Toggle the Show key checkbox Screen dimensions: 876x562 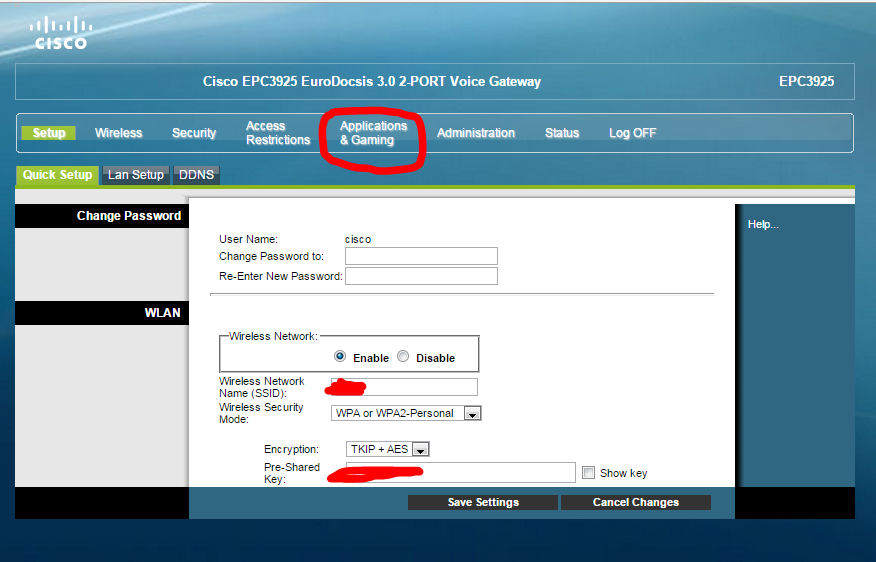(588, 473)
